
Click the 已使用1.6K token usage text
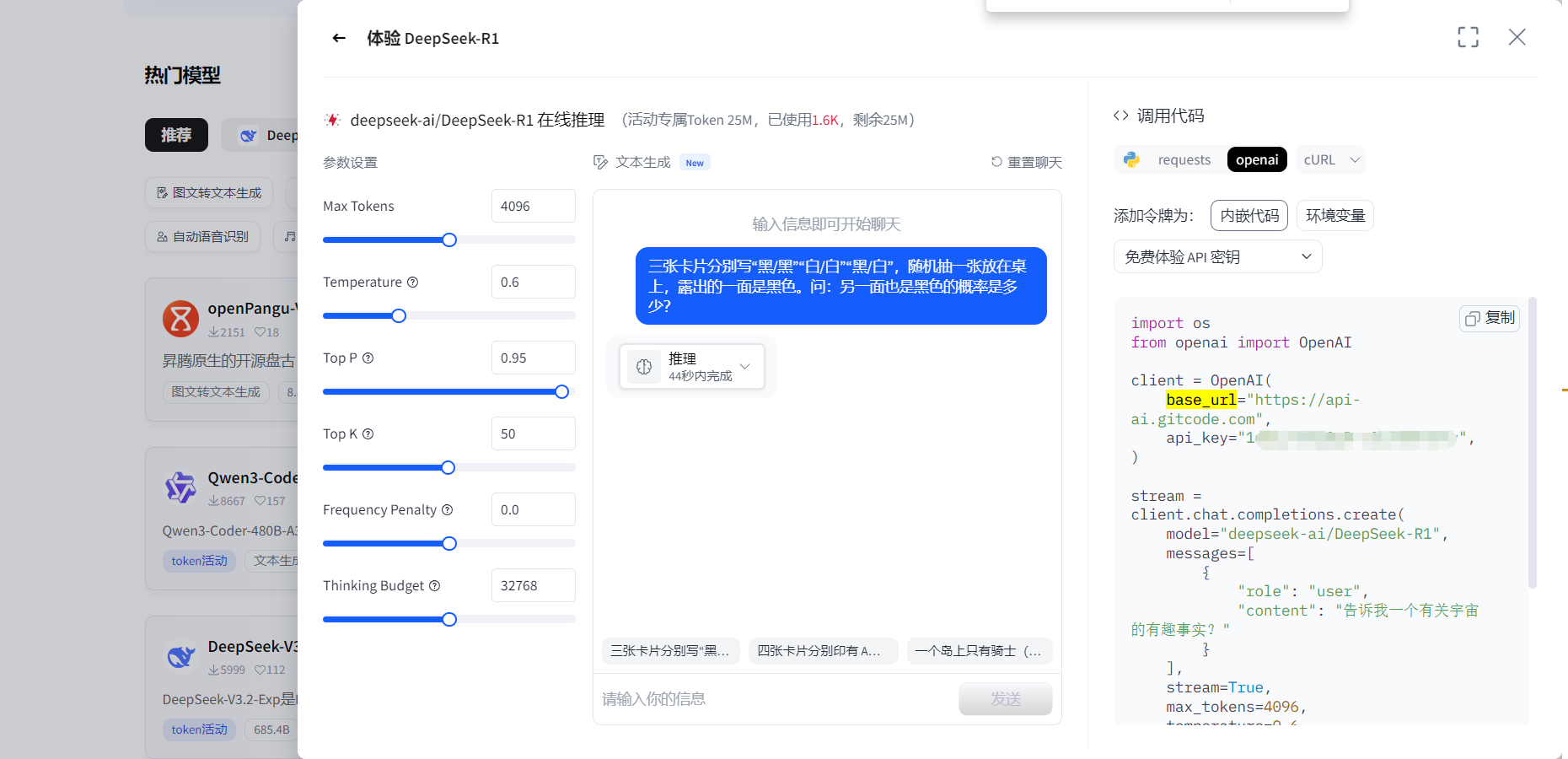(x=803, y=120)
